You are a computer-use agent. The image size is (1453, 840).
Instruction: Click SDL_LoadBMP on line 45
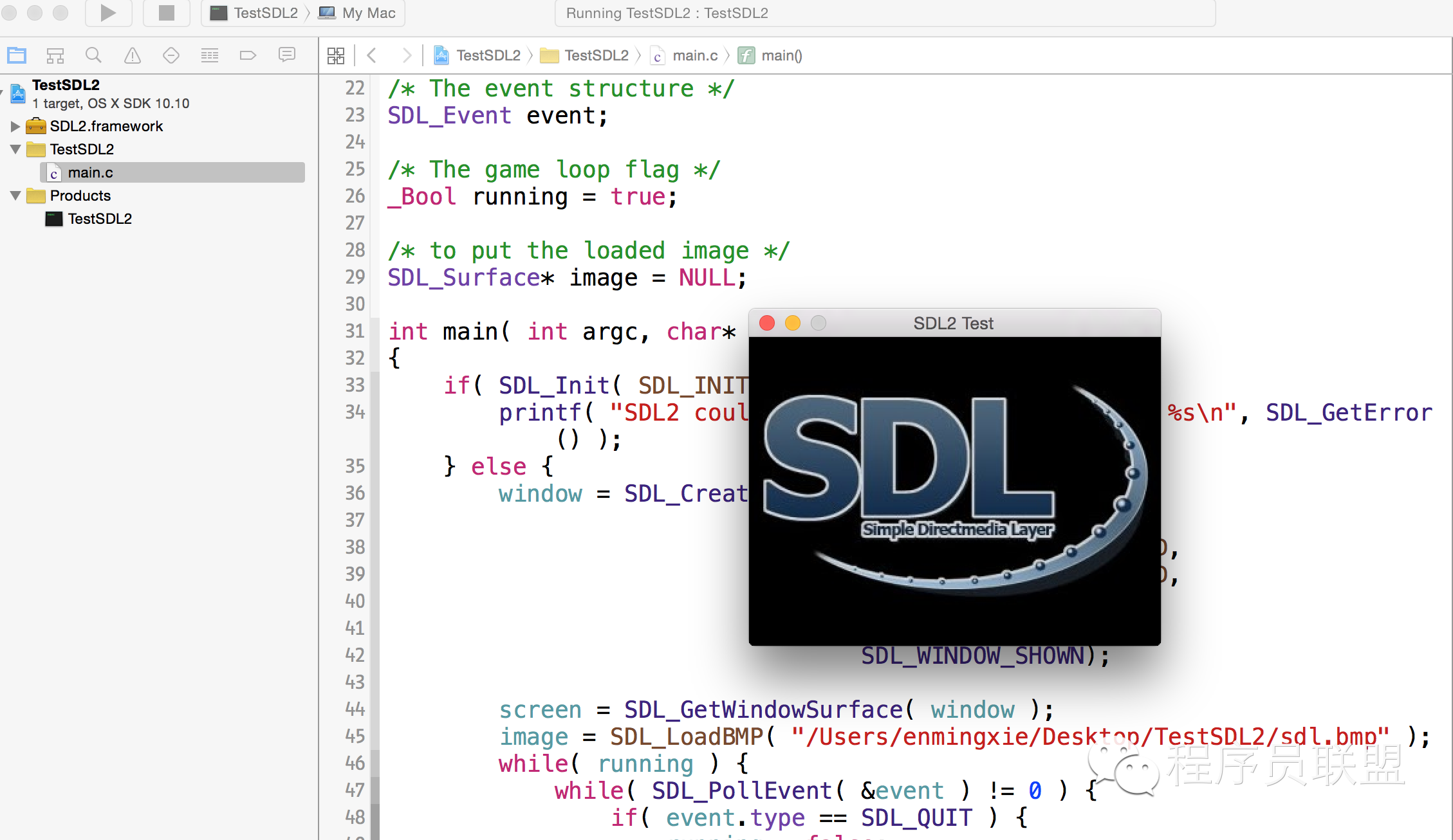click(687, 737)
